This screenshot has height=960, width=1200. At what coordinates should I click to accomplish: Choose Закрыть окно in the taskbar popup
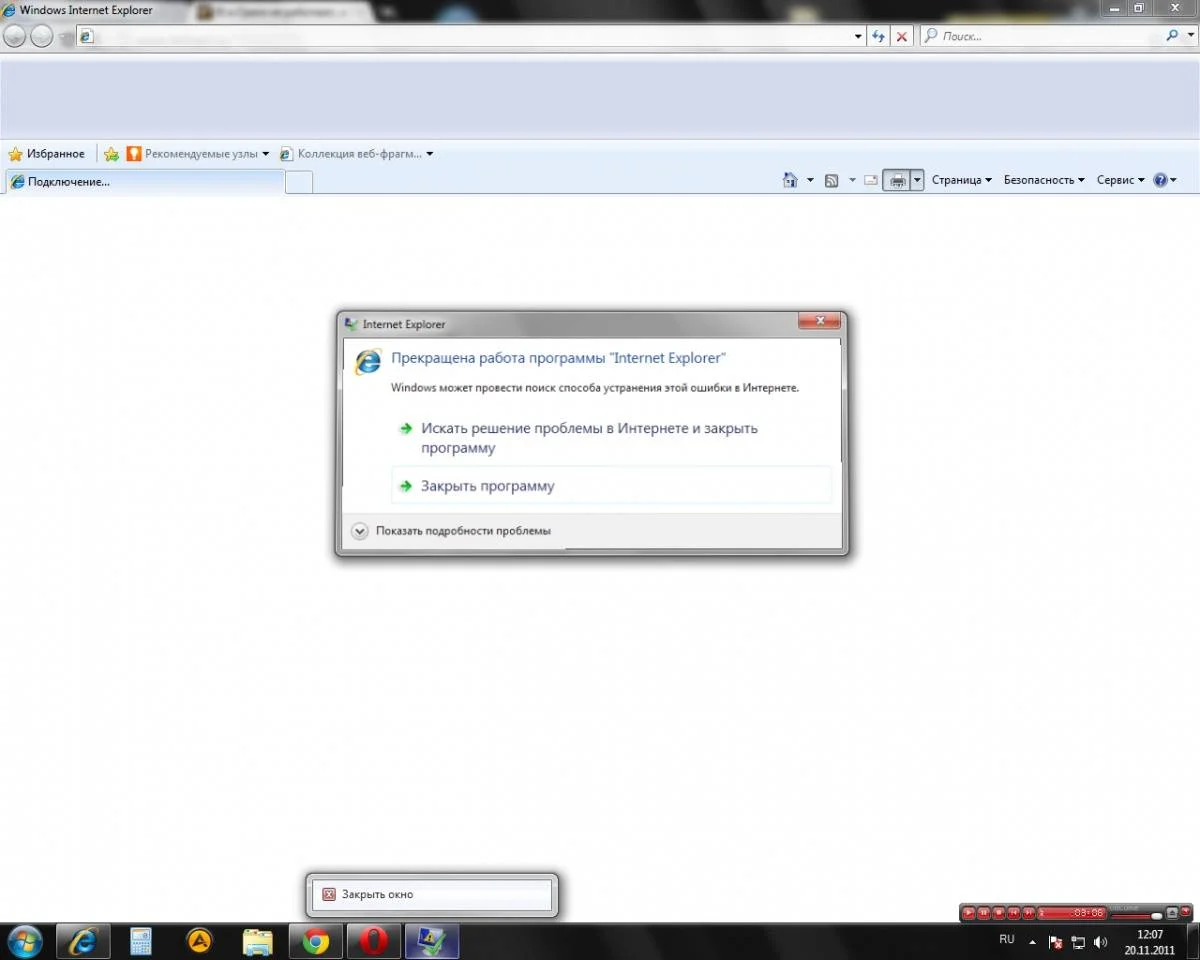[x=432, y=895]
